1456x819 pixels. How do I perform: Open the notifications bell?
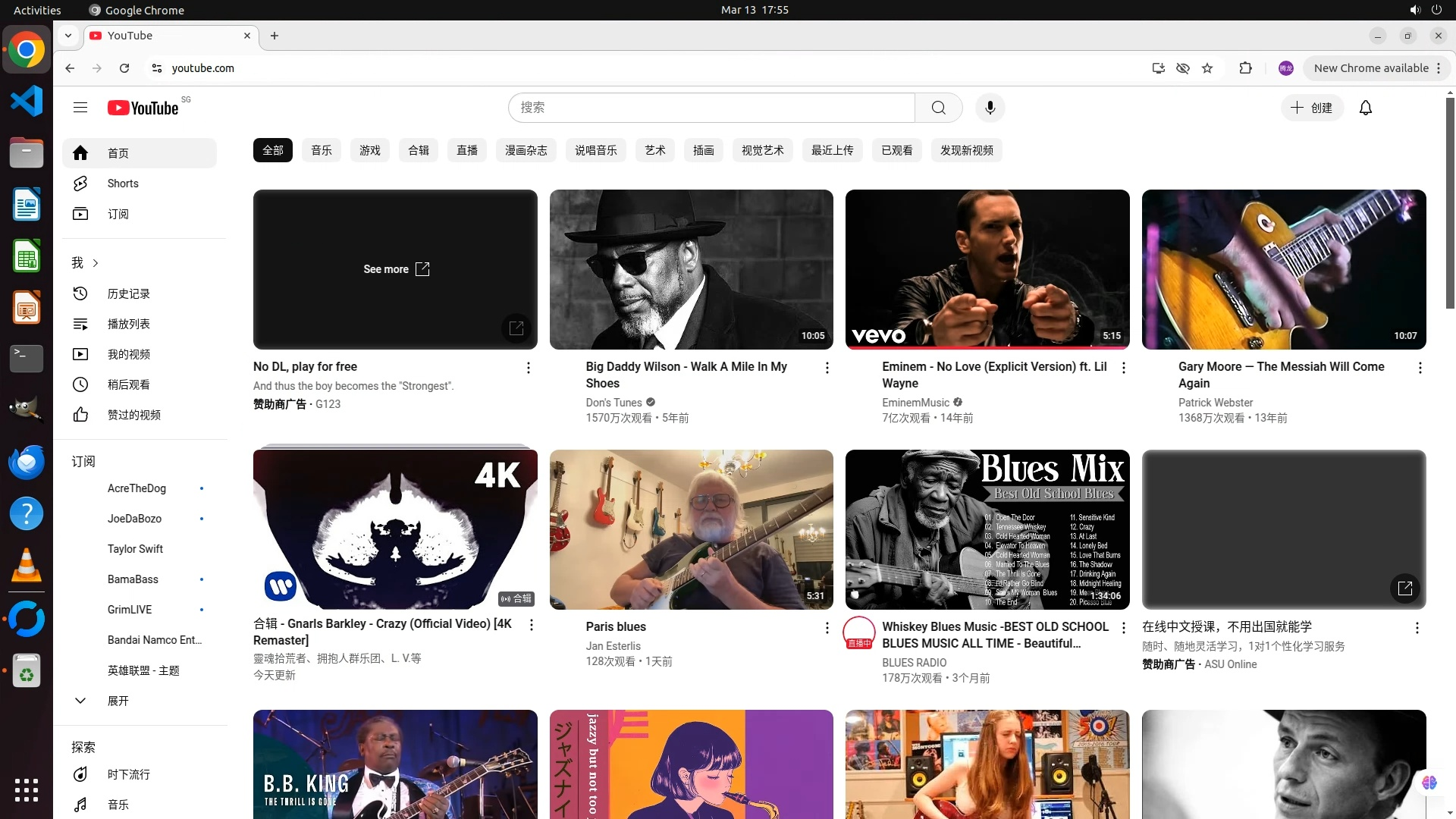[1365, 108]
